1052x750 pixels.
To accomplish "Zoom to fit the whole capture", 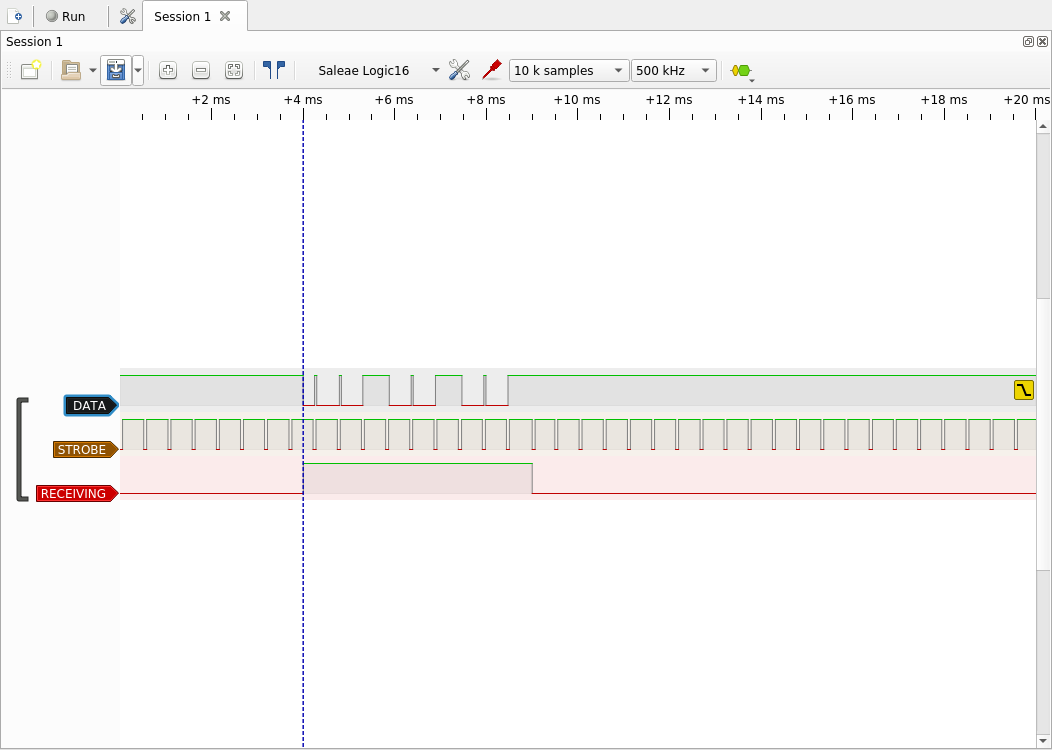I will [x=234, y=70].
